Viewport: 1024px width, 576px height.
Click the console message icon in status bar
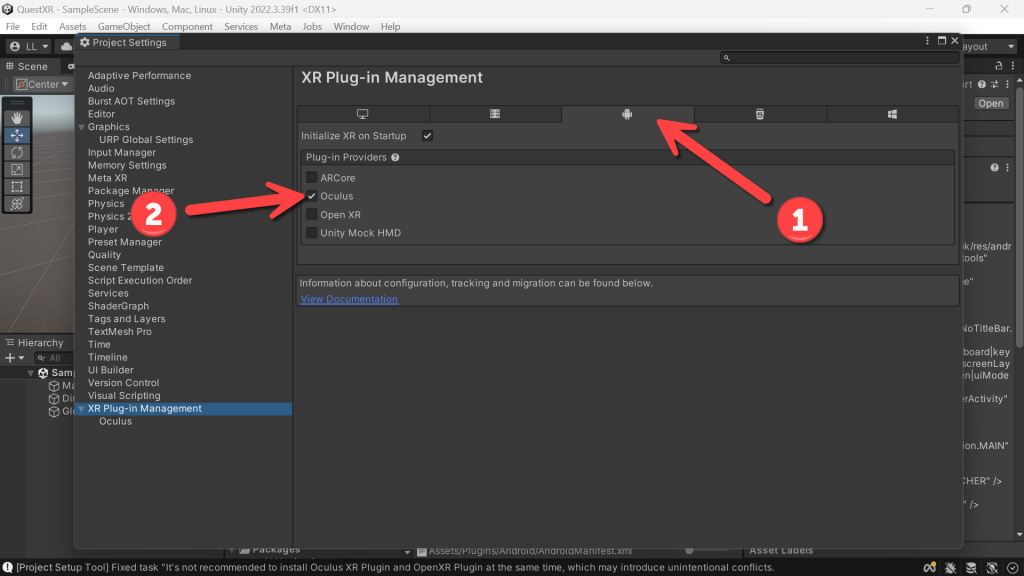pyautogui.click(x=7, y=568)
